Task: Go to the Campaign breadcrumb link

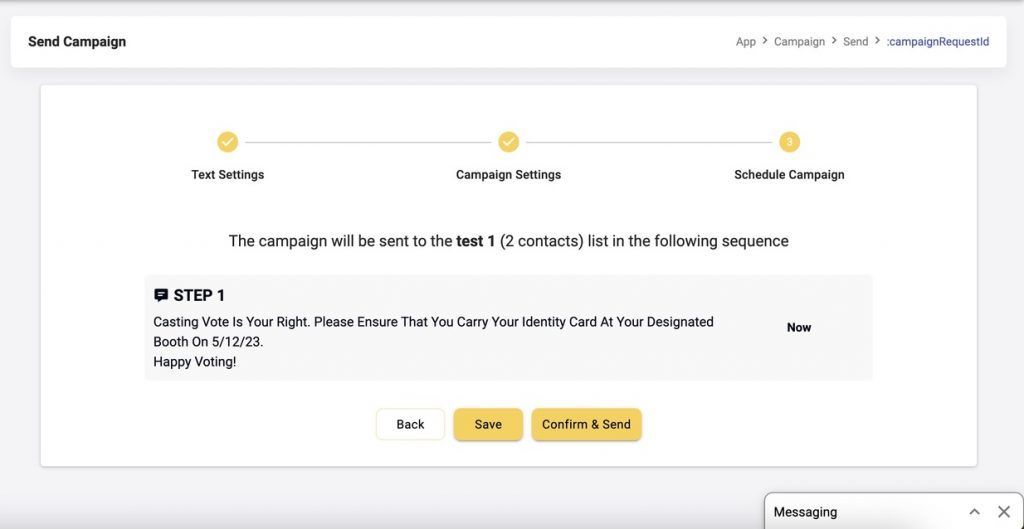Action: pyautogui.click(x=799, y=42)
